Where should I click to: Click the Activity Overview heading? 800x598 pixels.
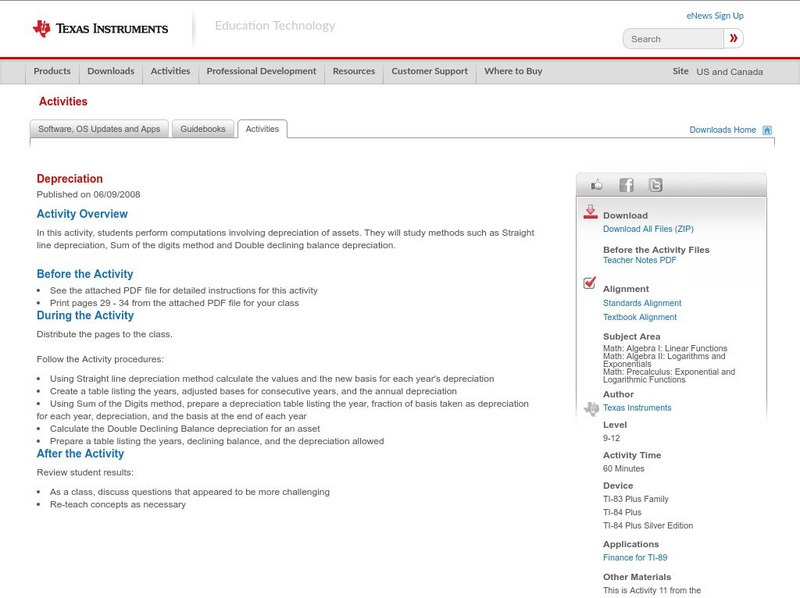tap(82, 214)
